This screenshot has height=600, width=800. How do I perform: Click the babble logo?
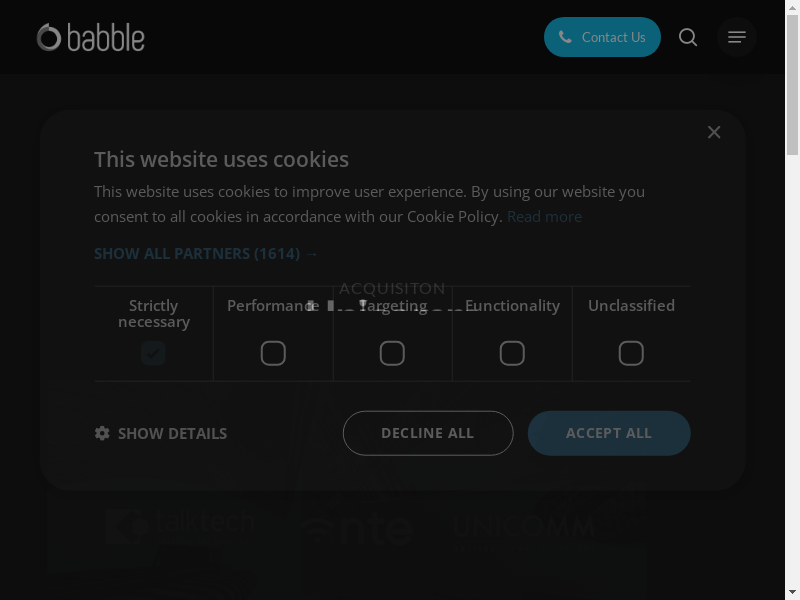coord(91,38)
